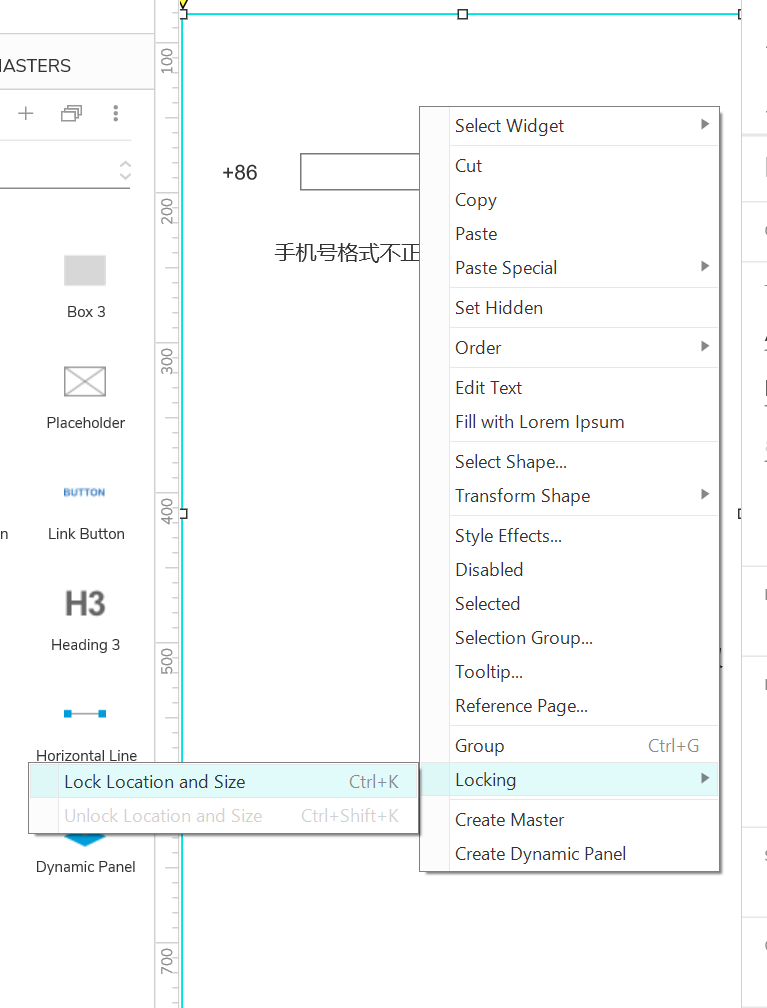
Task: Choose Set Hidden in context menu
Action: click(x=499, y=308)
